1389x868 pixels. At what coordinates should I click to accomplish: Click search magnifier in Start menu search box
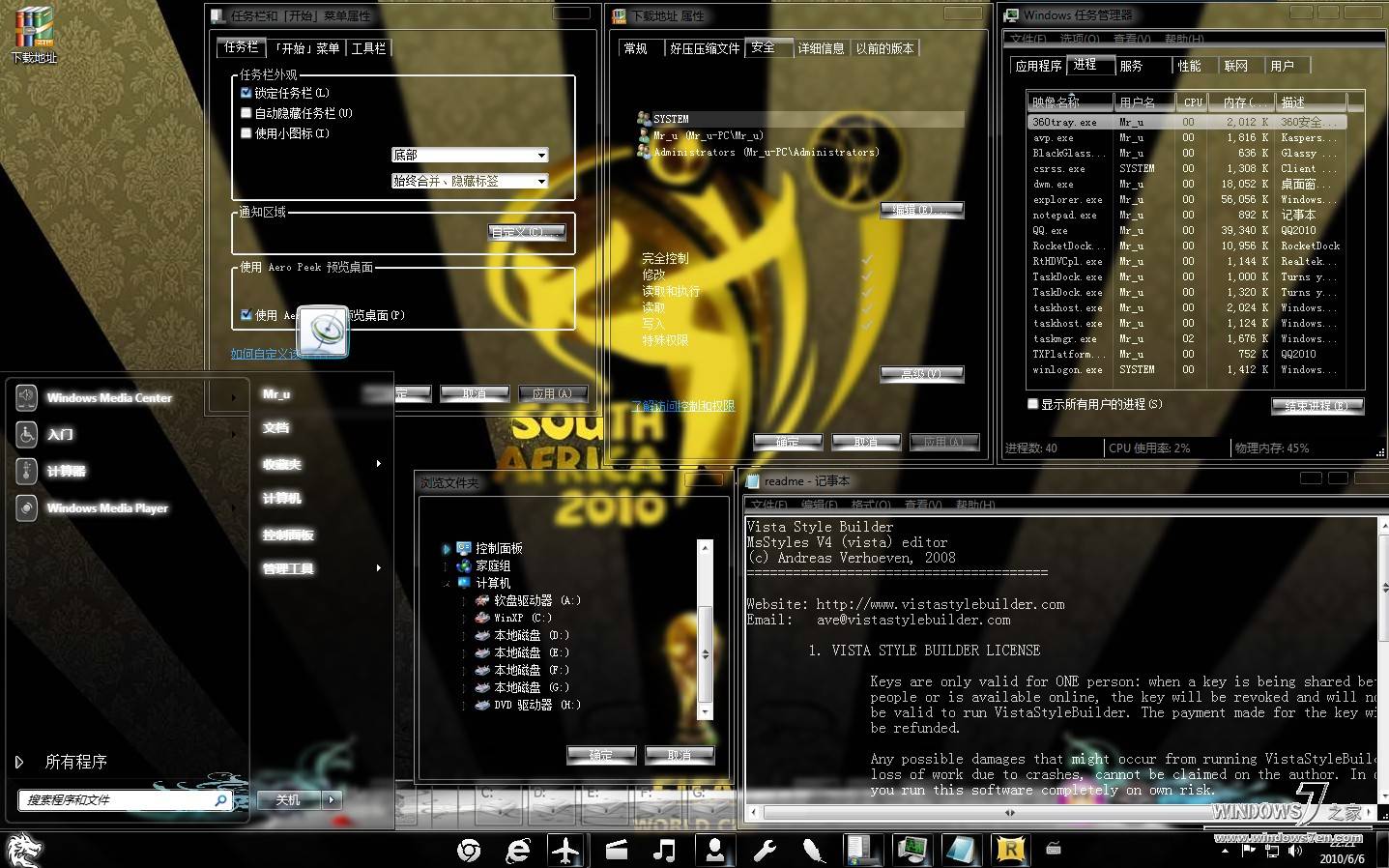tap(220, 800)
